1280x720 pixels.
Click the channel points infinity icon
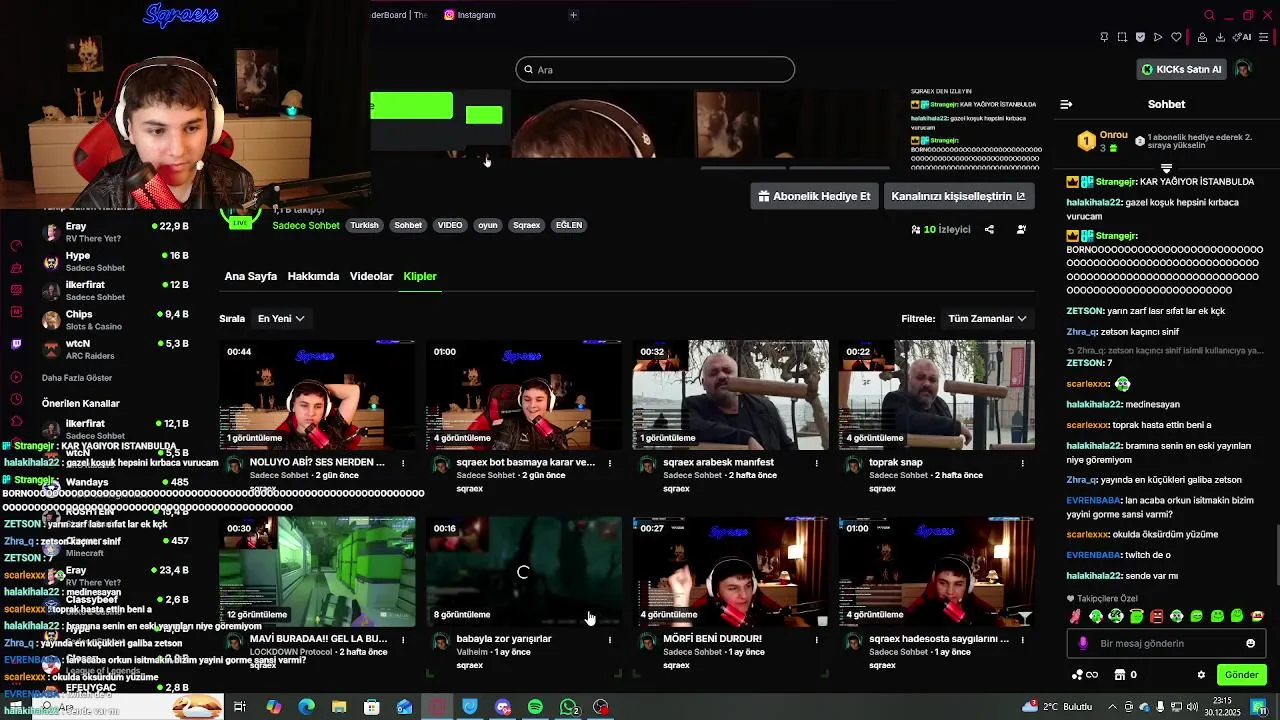tap(1084, 675)
